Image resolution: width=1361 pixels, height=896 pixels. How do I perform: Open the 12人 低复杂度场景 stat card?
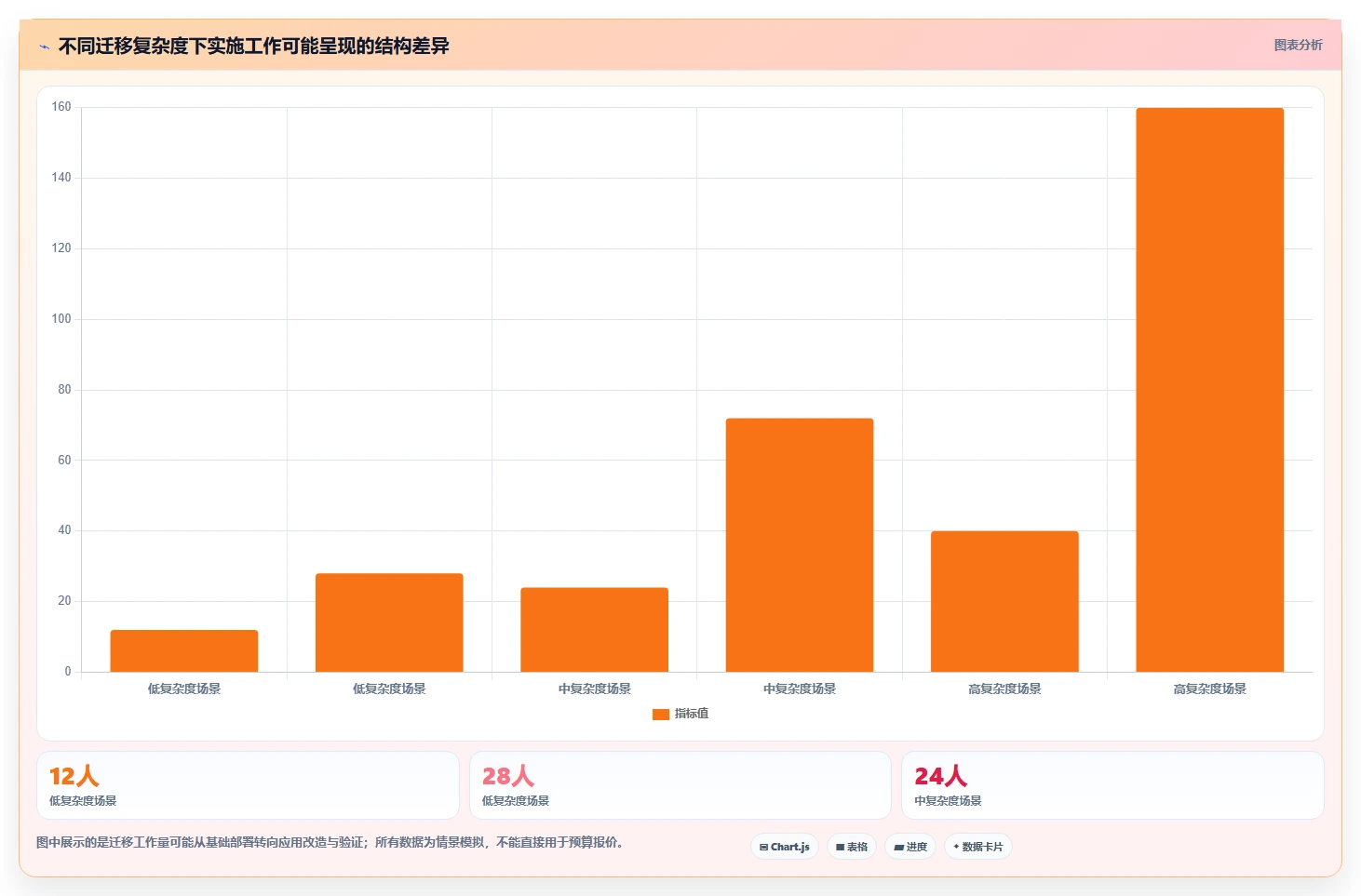click(x=248, y=785)
